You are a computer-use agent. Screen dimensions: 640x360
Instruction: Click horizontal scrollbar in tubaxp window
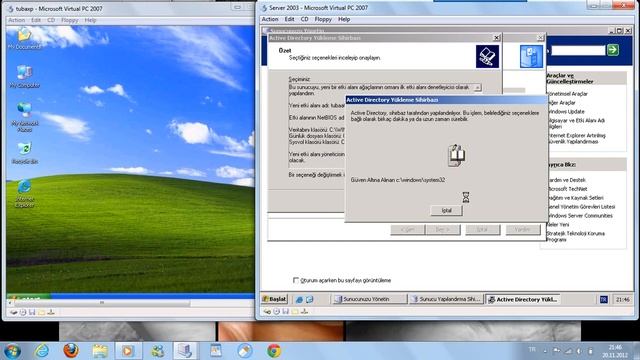tap(101, 303)
